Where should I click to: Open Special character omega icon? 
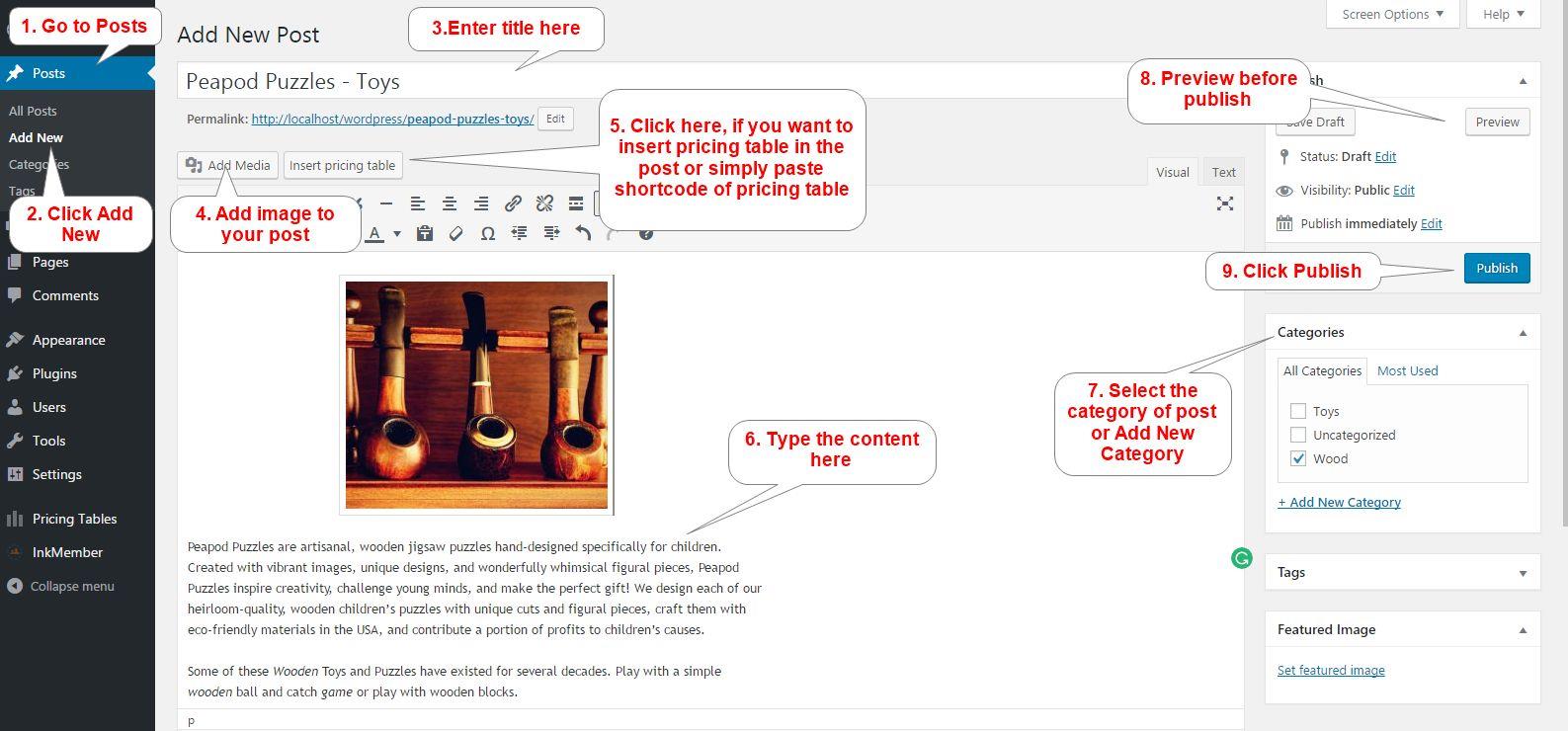pos(487,233)
